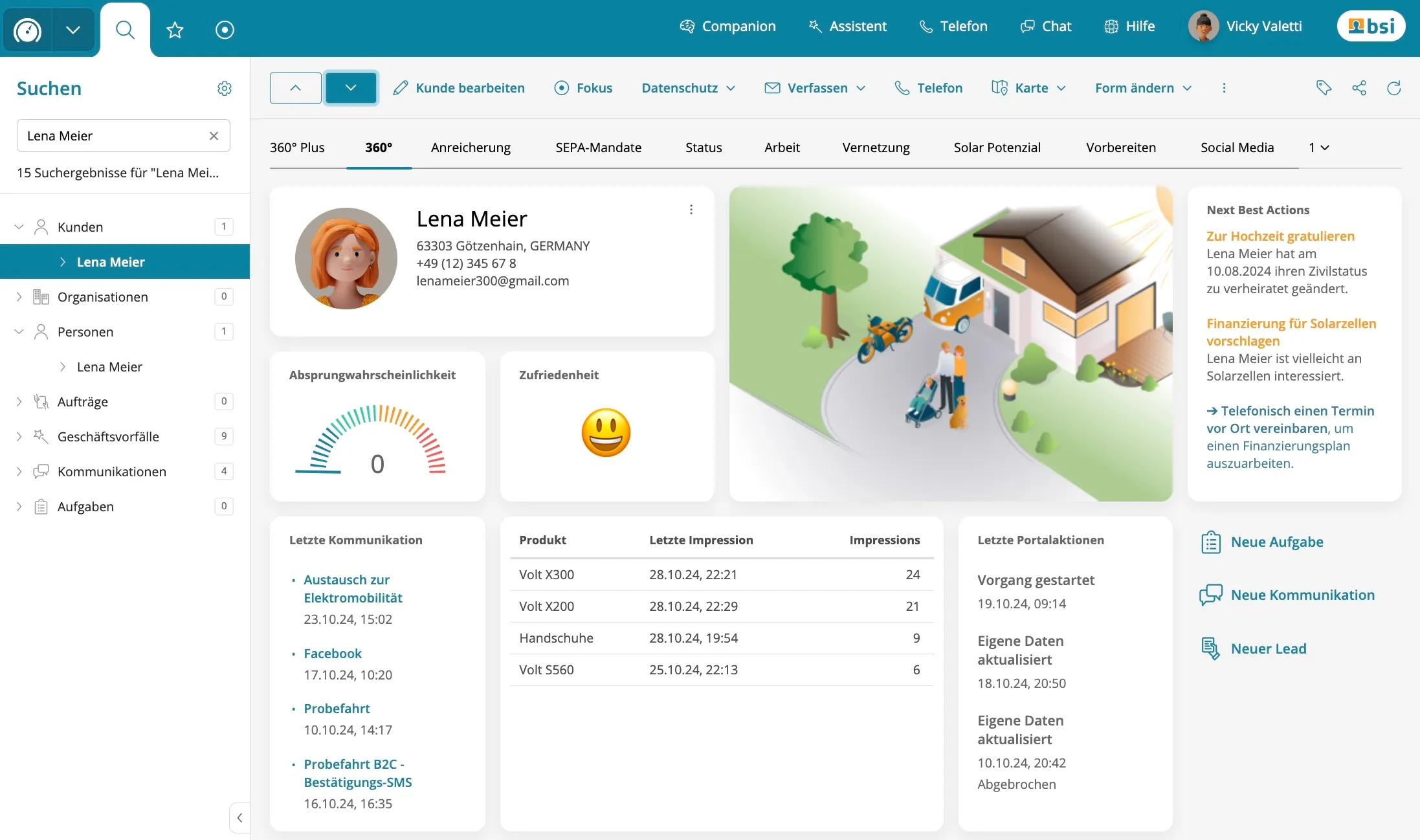Click the favorites star icon
Screen dimensions: 1420x840
point(175,30)
